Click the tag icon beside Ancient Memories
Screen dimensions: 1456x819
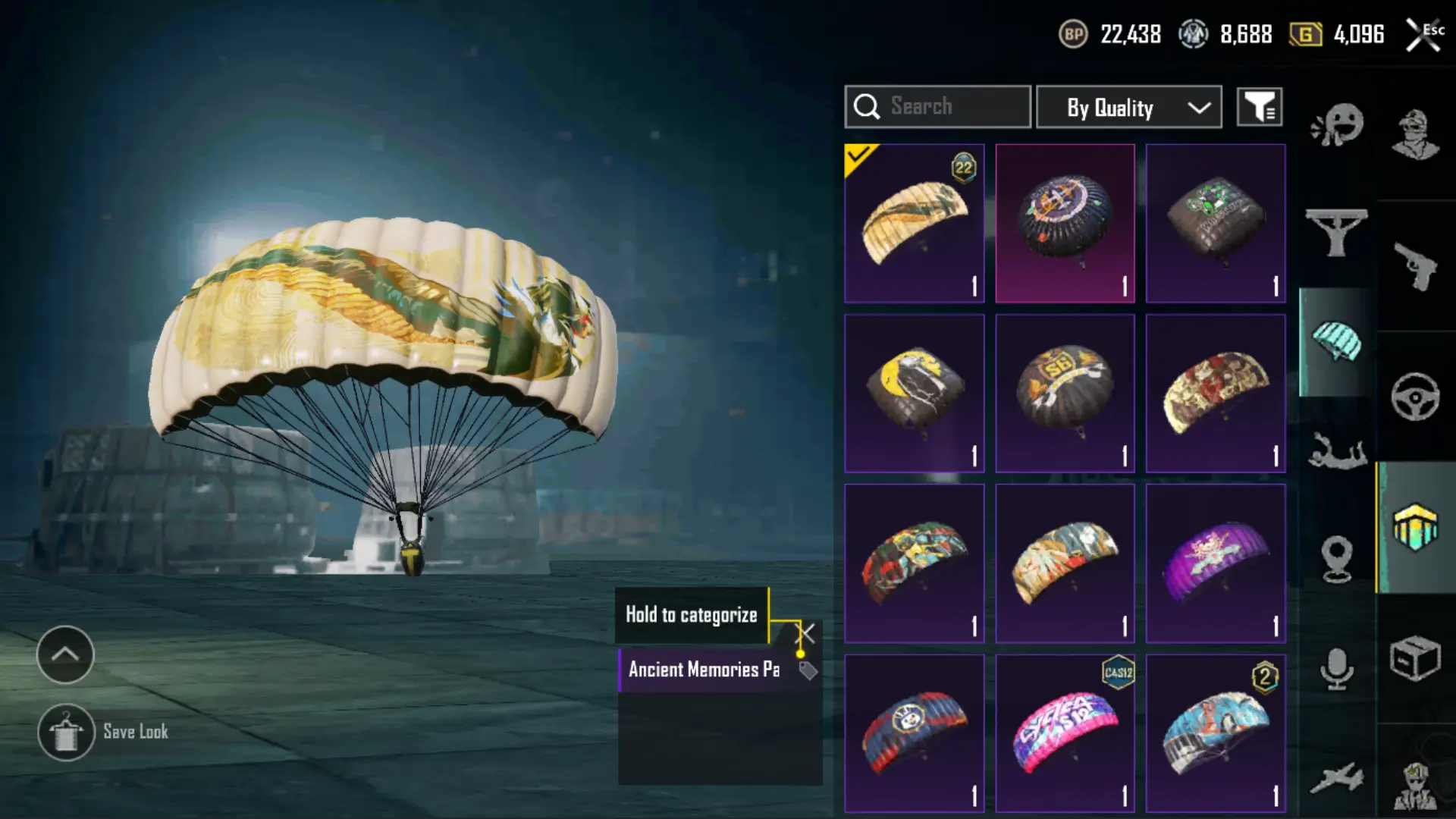click(808, 670)
